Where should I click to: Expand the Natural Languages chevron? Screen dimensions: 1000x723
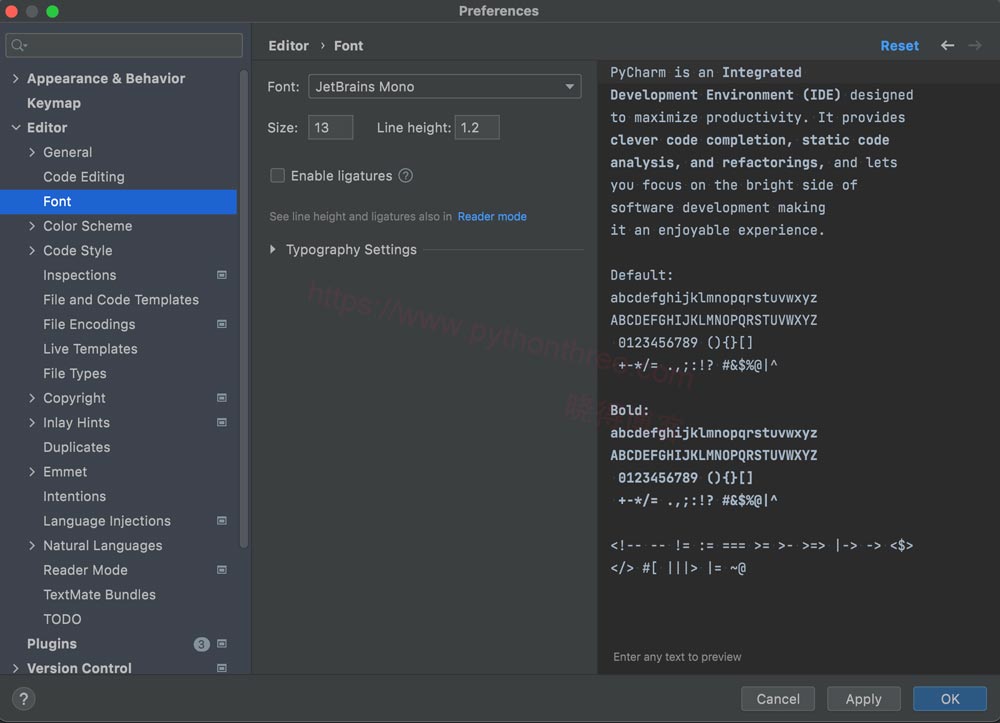pos(32,546)
